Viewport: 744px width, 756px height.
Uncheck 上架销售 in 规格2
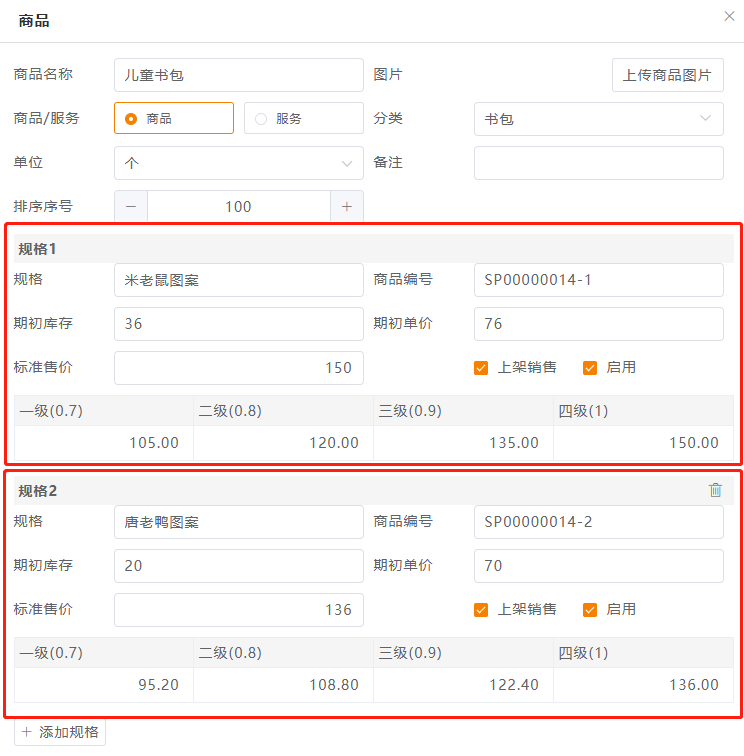(x=481, y=609)
